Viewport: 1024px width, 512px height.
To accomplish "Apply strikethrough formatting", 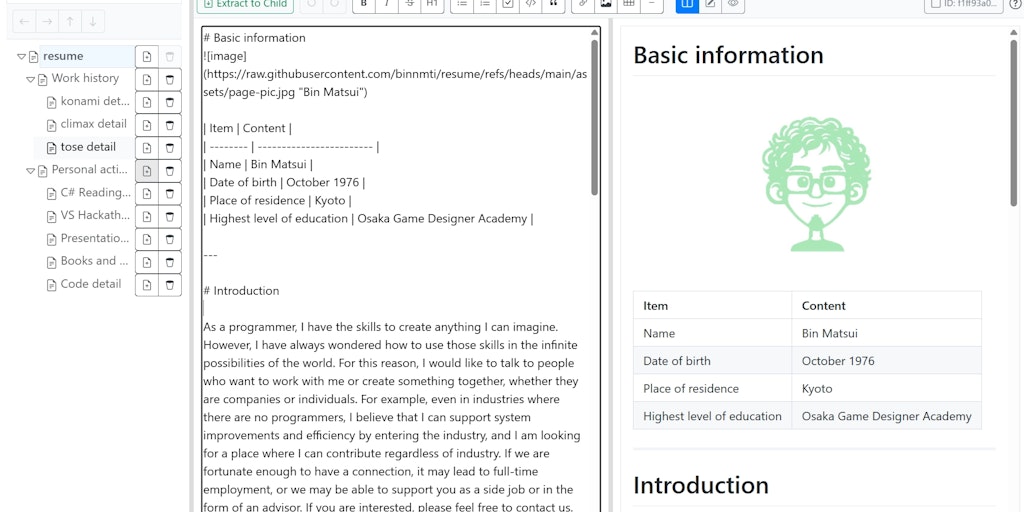I will coord(409,3).
